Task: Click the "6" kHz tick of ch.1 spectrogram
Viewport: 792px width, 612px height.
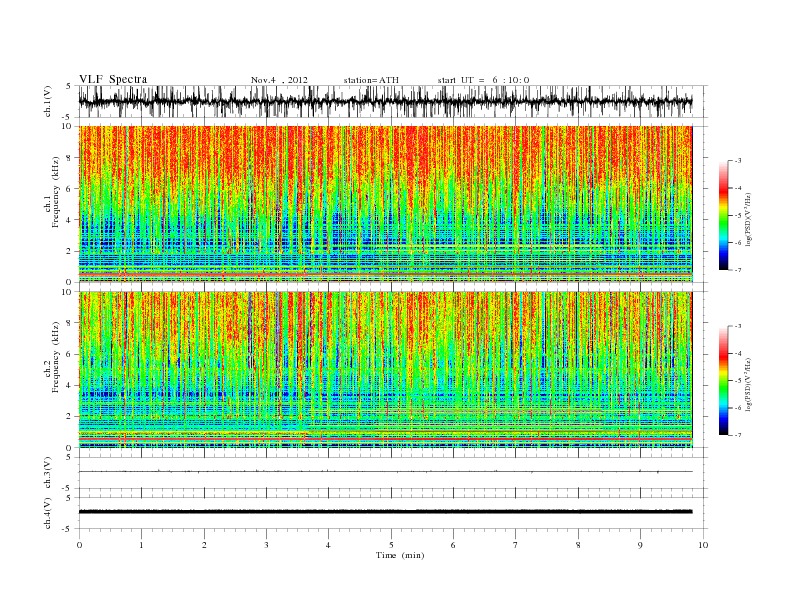Action: point(70,189)
